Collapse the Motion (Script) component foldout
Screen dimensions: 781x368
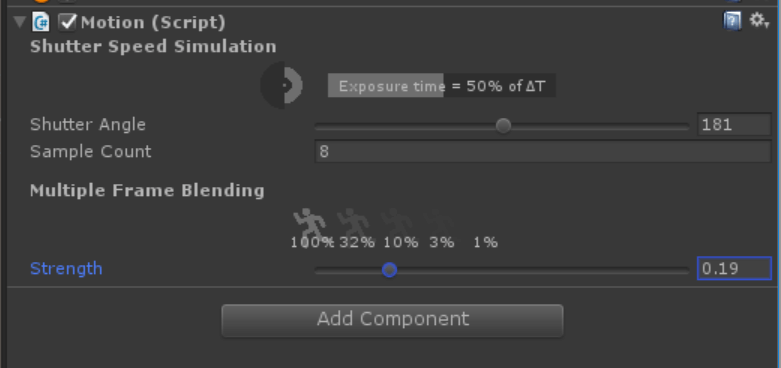pos(20,22)
